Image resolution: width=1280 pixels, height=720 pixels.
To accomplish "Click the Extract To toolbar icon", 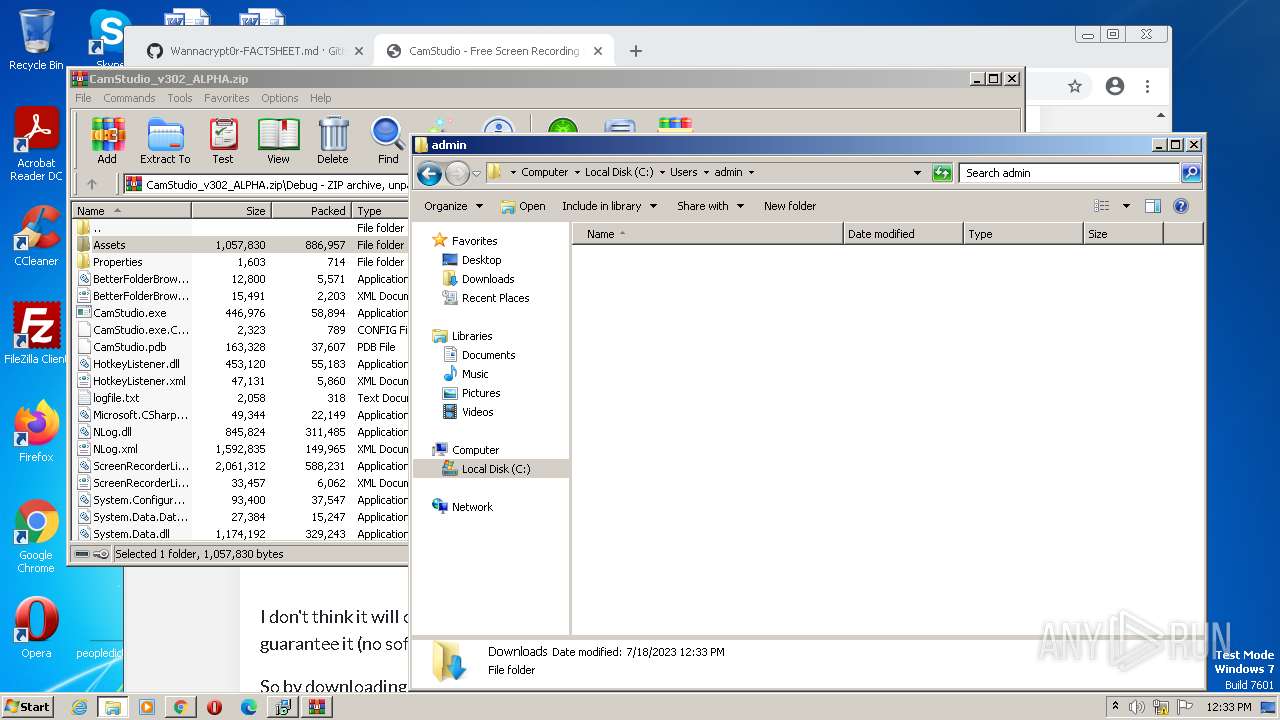I will point(165,140).
